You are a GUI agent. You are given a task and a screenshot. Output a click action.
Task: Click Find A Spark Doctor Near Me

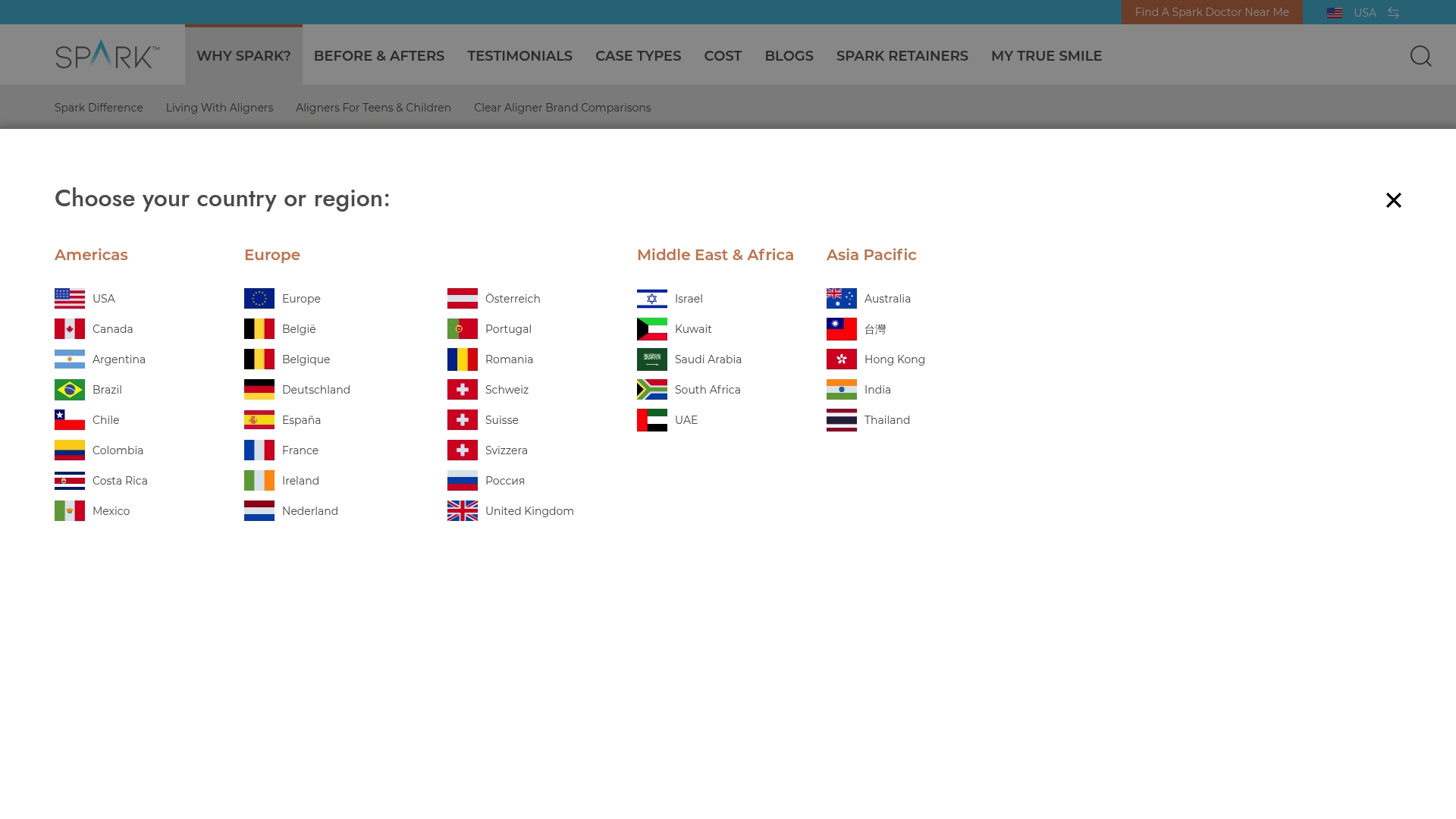point(1212,12)
